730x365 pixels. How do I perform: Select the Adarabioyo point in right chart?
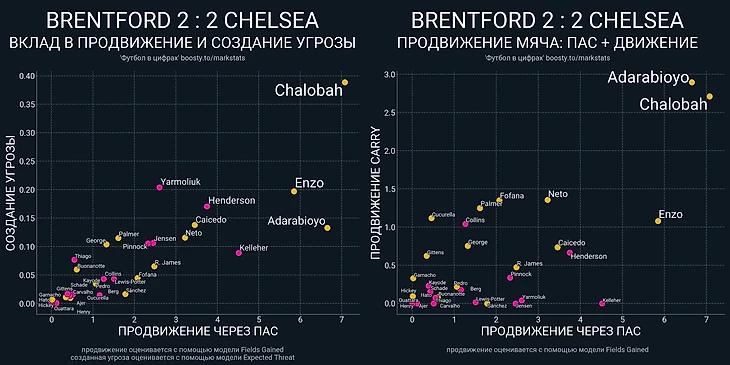pyautogui.click(x=692, y=82)
